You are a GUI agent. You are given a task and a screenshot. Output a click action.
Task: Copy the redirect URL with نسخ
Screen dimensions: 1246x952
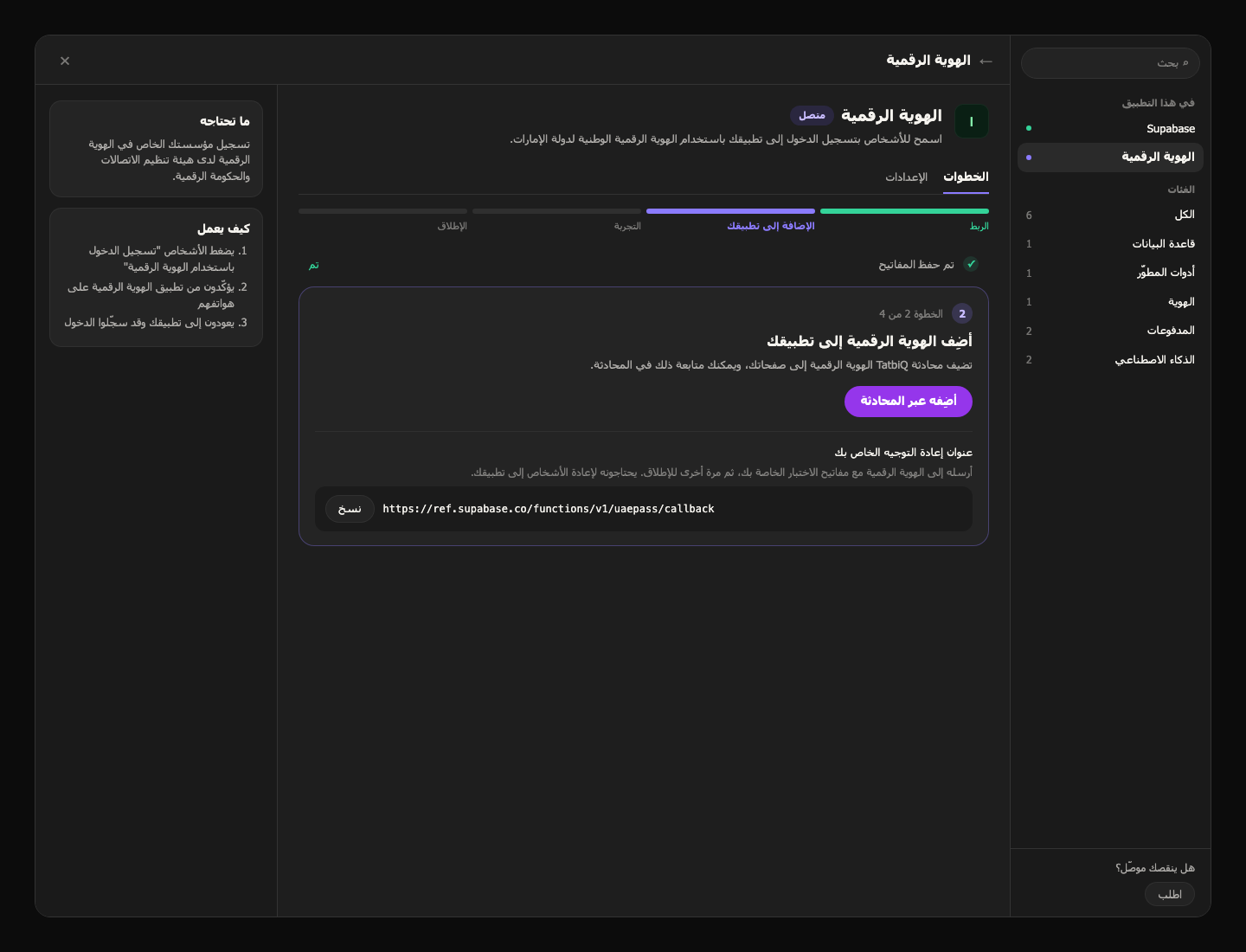click(x=350, y=509)
